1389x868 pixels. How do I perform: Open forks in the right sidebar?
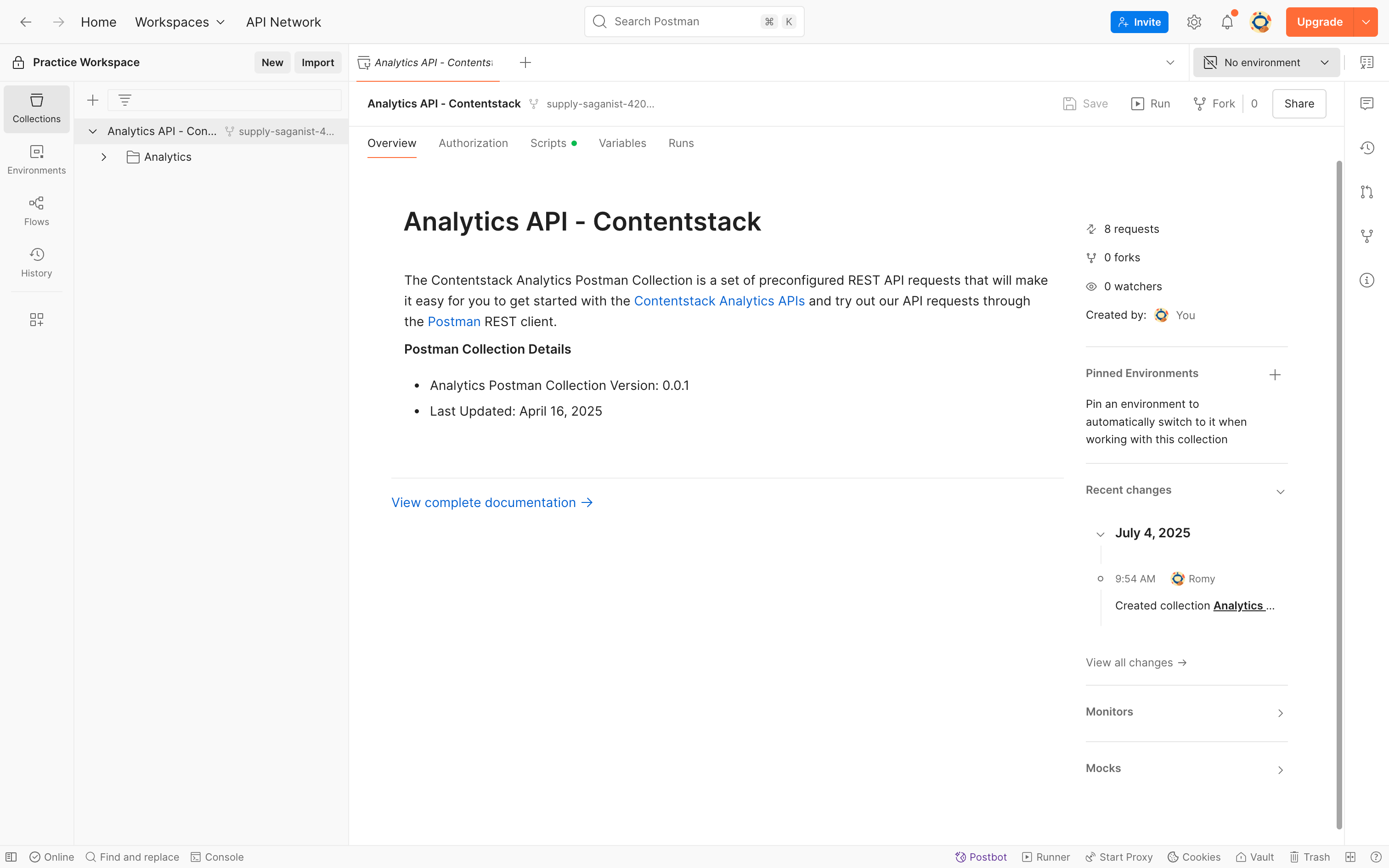pos(1366,236)
